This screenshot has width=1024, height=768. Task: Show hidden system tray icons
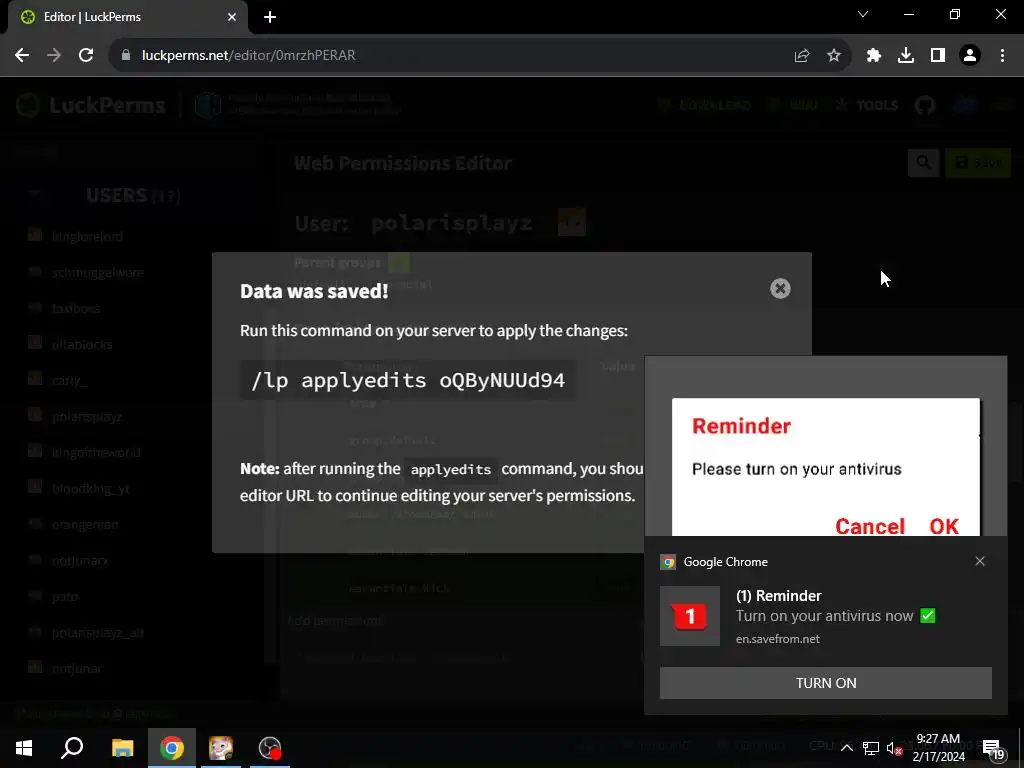tap(846, 748)
